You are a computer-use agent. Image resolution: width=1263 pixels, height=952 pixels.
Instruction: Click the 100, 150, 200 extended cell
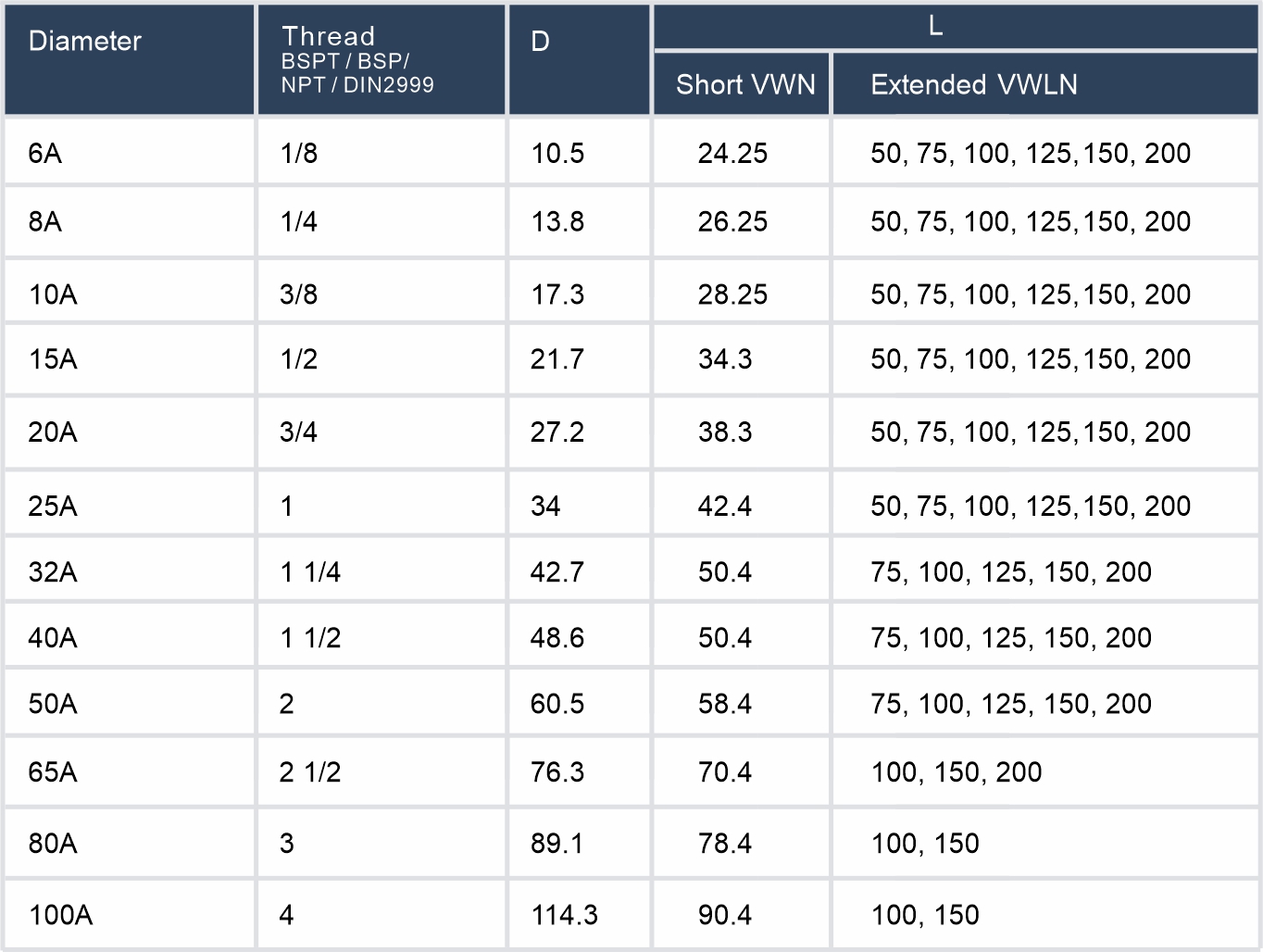(x=957, y=771)
